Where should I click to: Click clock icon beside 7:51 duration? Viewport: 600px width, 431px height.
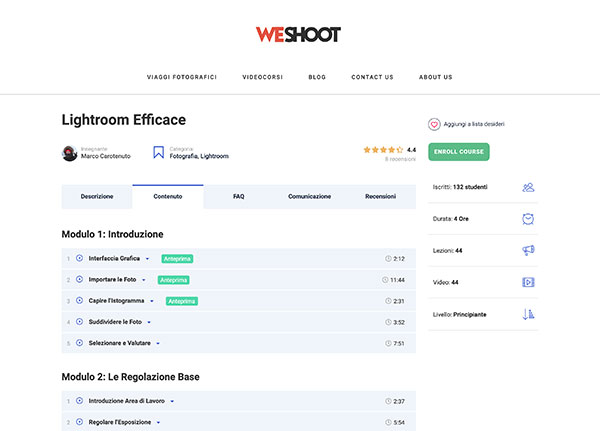tap(388, 343)
